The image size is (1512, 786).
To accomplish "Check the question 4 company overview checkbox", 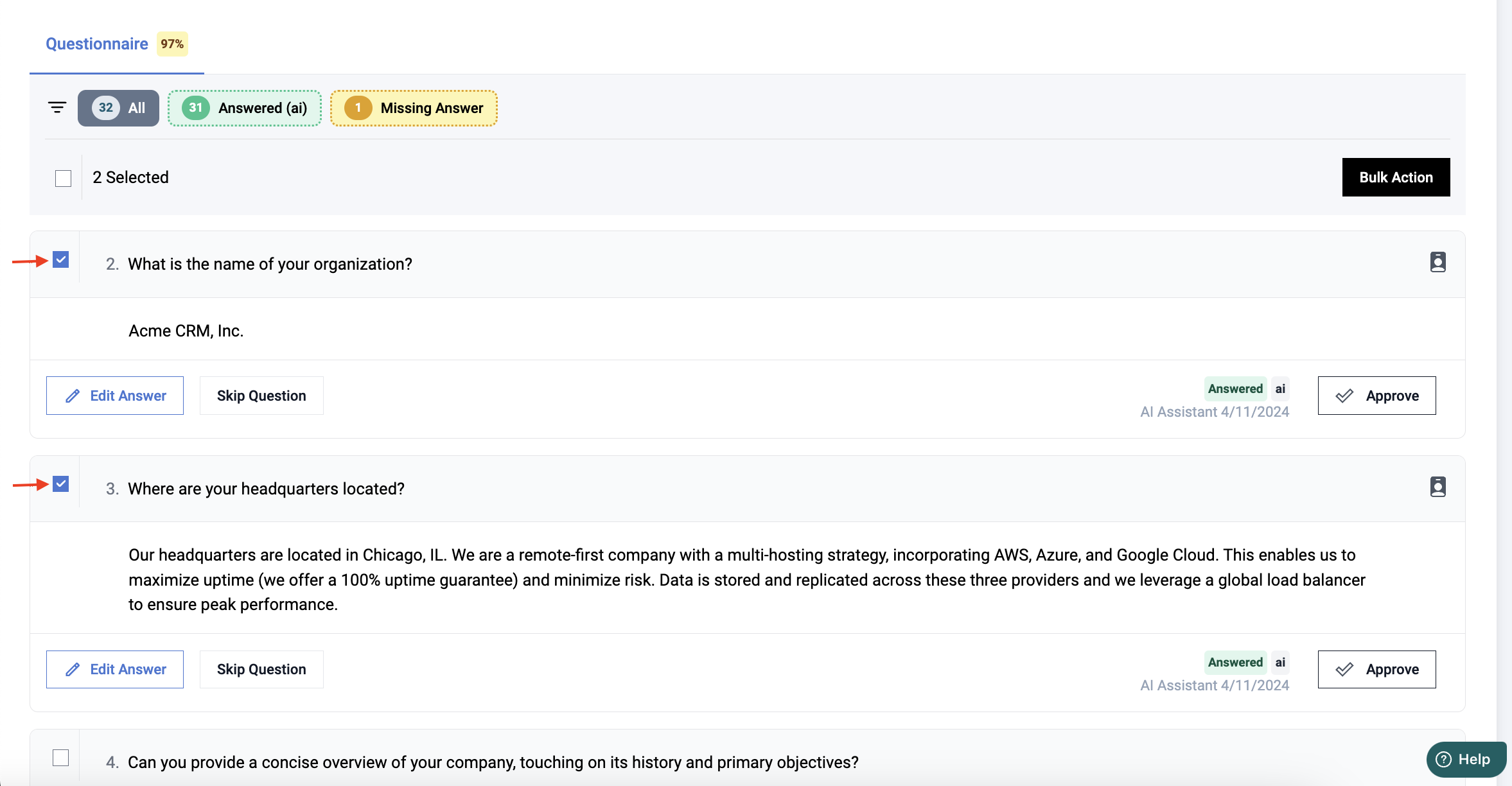I will (61, 758).
